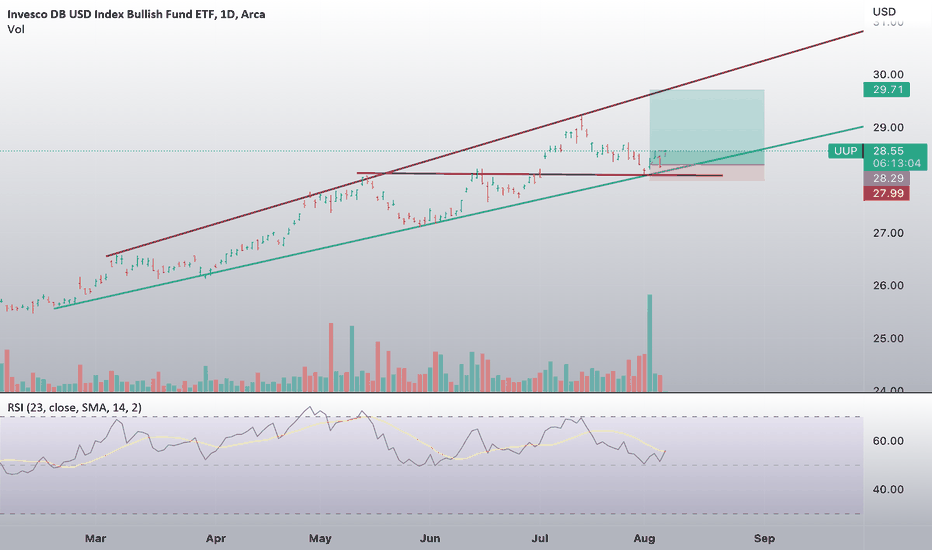932x550 pixels.
Task: Click the May label on time axis
Action: pos(320,538)
